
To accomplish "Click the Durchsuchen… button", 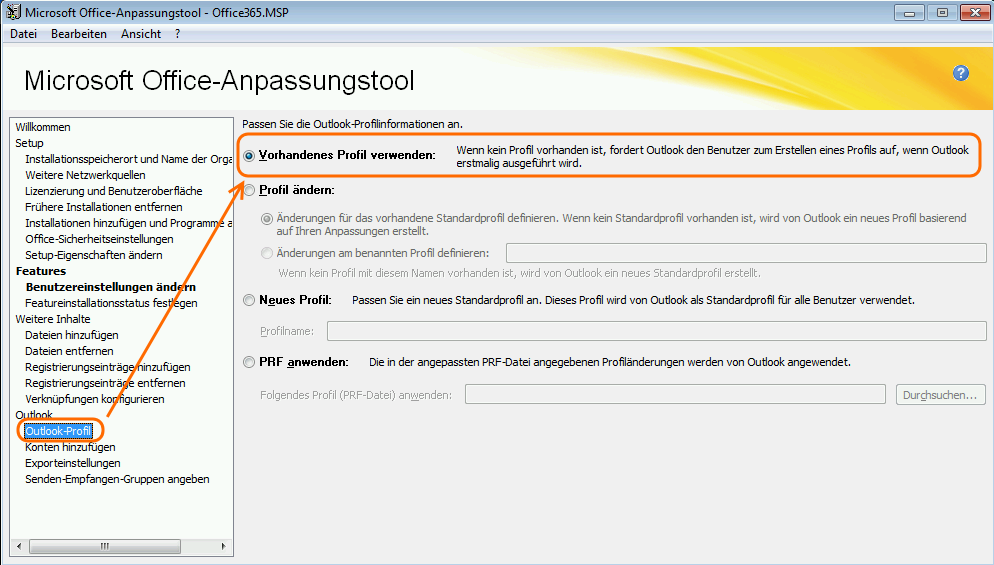I will pos(940,395).
